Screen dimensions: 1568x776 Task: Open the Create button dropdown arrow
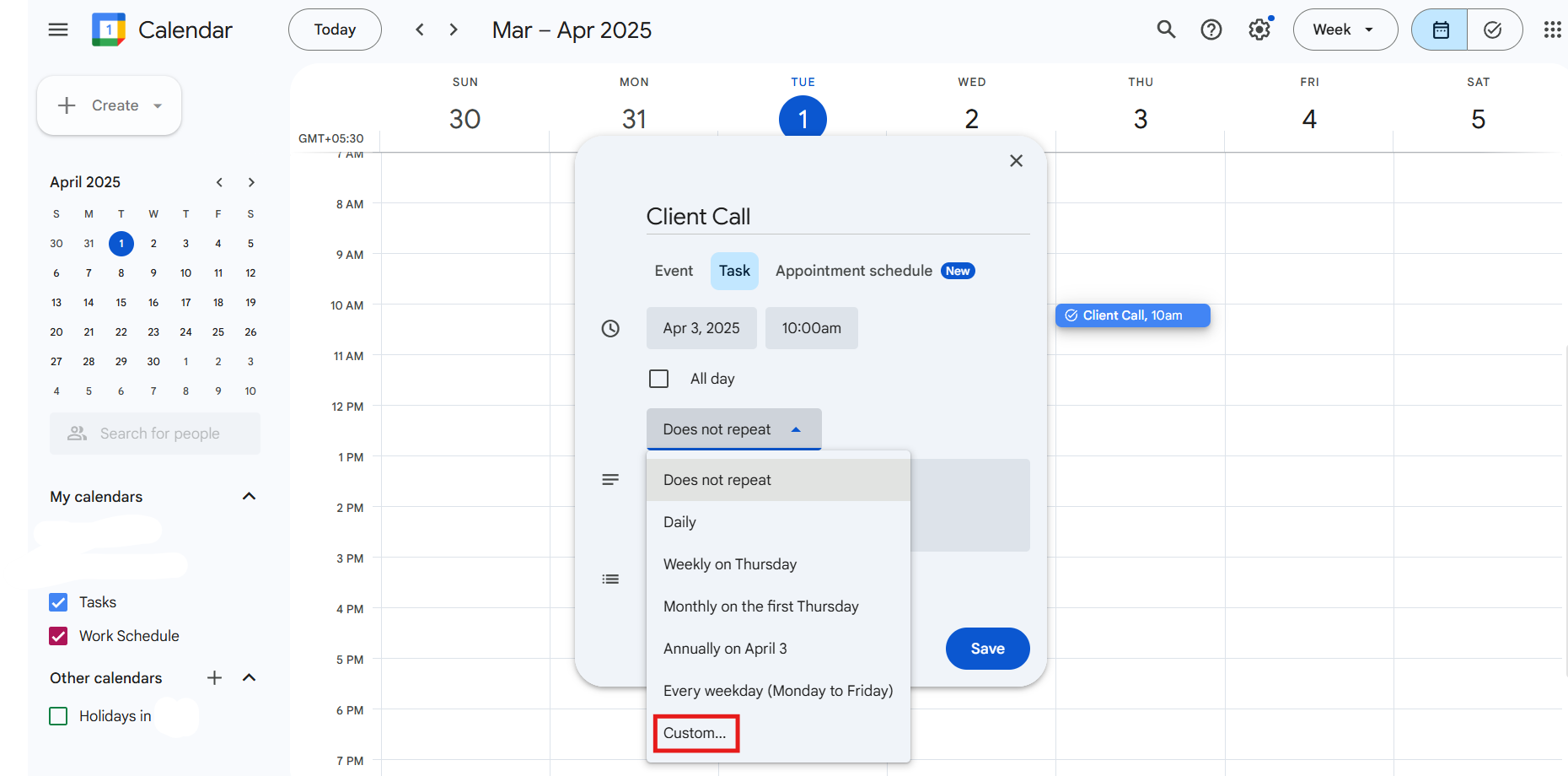tap(157, 105)
